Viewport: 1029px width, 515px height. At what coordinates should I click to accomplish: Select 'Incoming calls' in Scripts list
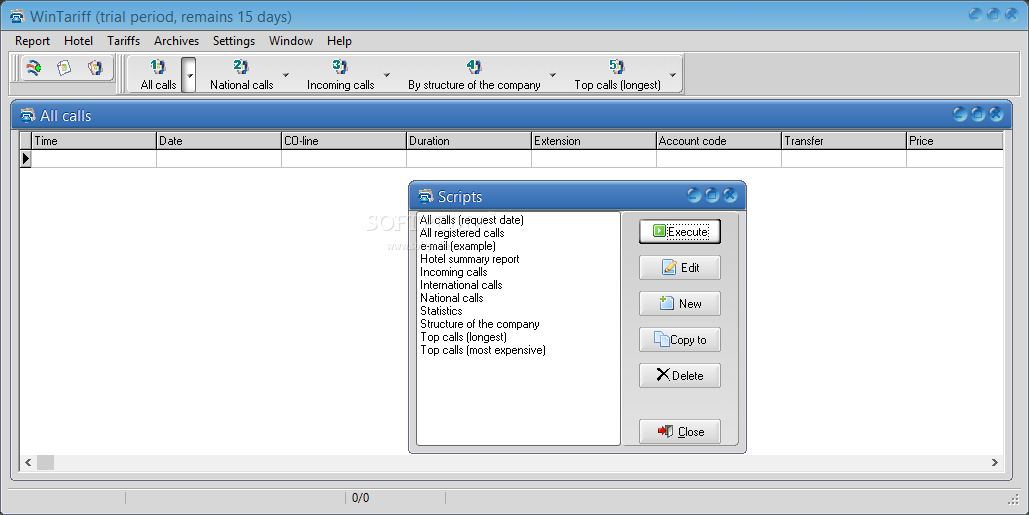click(x=453, y=272)
